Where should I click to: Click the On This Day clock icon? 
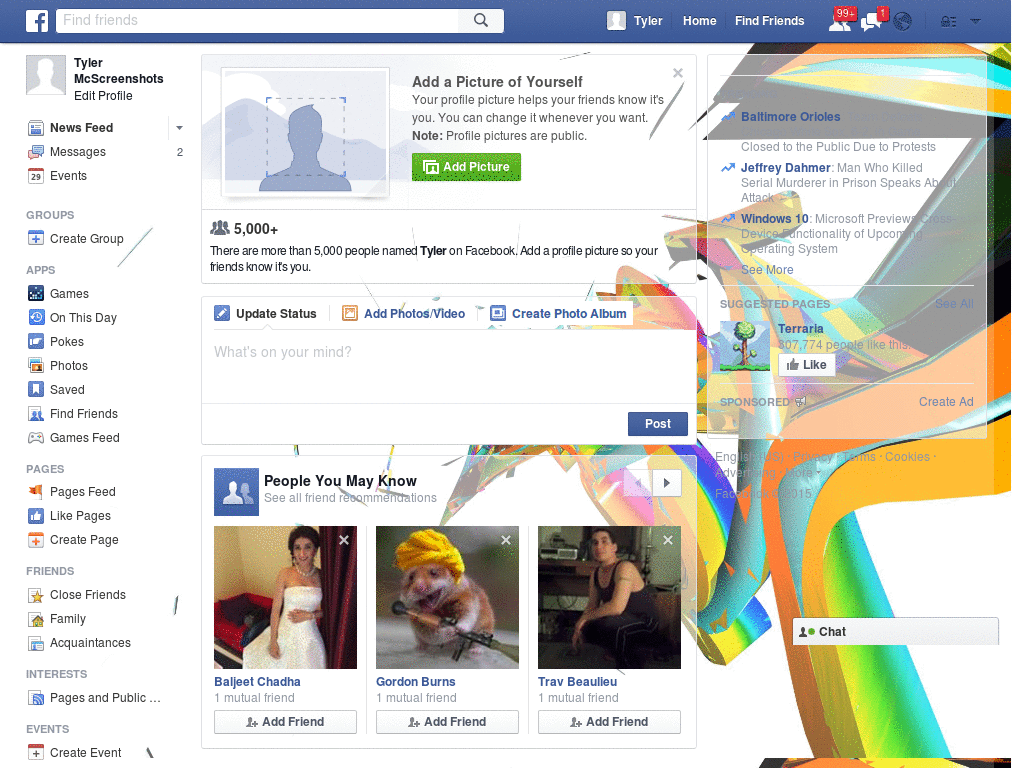pyautogui.click(x=36, y=317)
